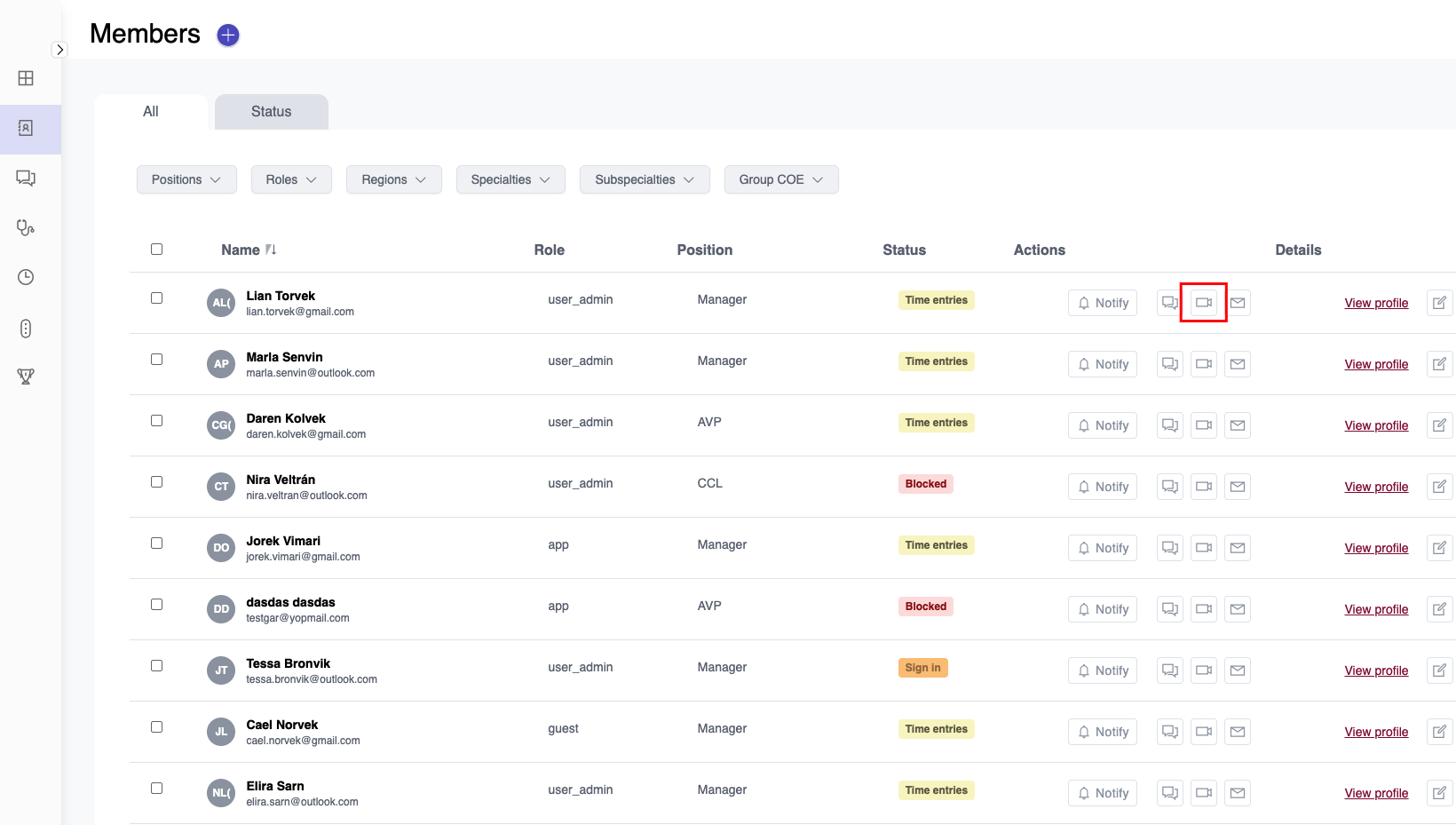Open the clock time section in sidebar
Screen dimensions: 1456x825
[x=26, y=277]
